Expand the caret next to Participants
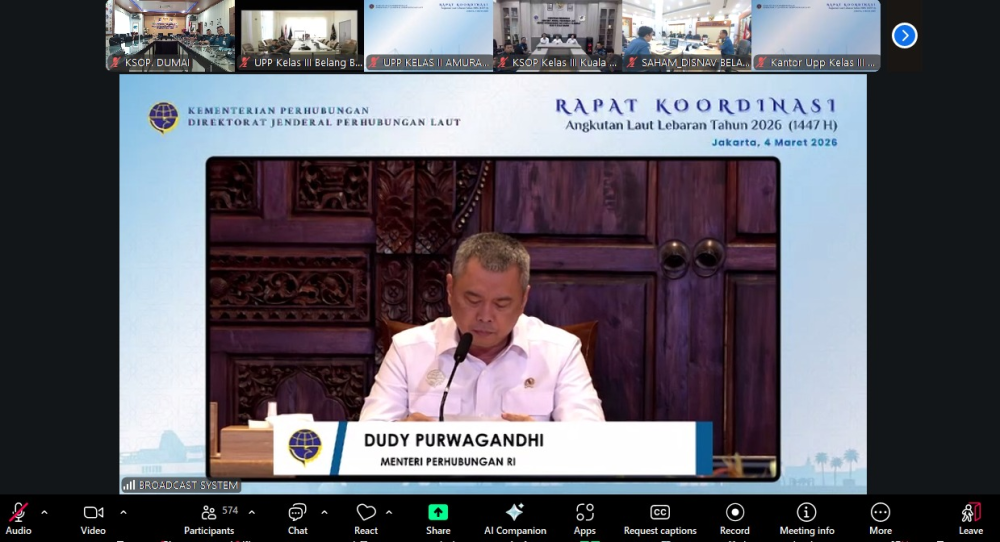This screenshot has width=1000, height=542. pyautogui.click(x=252, y=512)
